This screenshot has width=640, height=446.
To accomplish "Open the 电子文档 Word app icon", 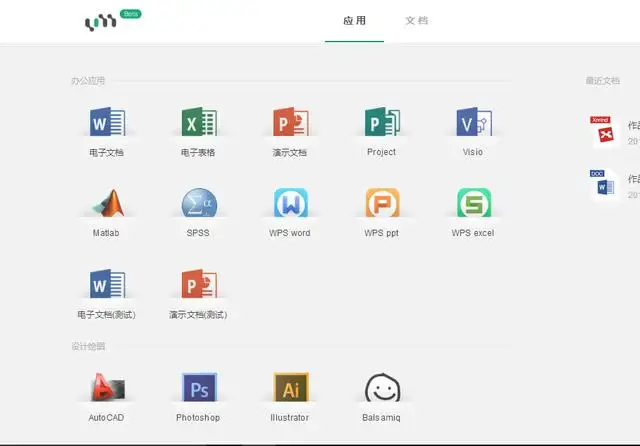I will [107, 122].
